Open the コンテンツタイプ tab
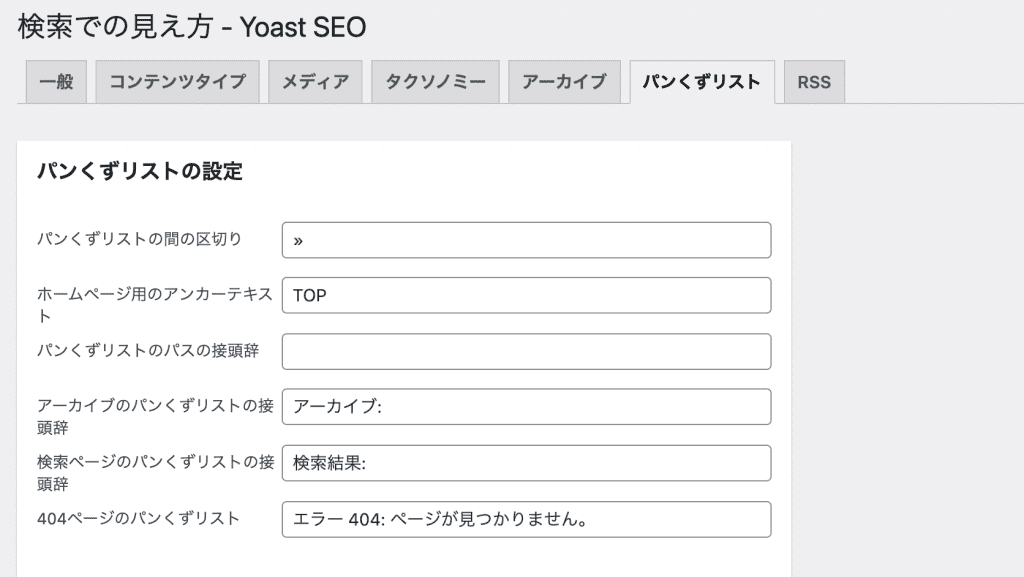This screenshot has width=1024, height=577. pos(178,82)
